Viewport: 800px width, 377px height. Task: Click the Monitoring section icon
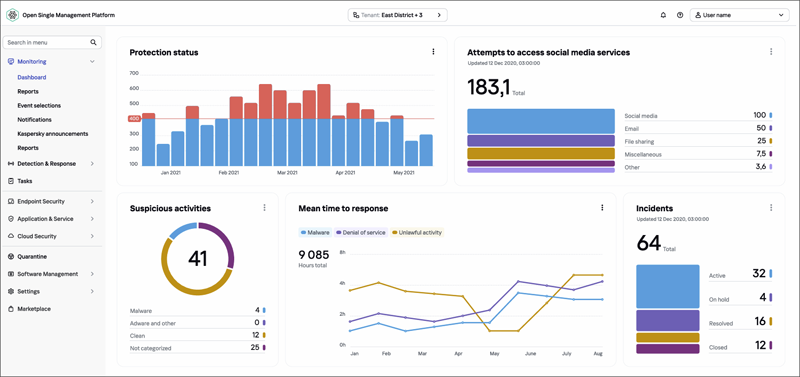[x=11, y=62]
